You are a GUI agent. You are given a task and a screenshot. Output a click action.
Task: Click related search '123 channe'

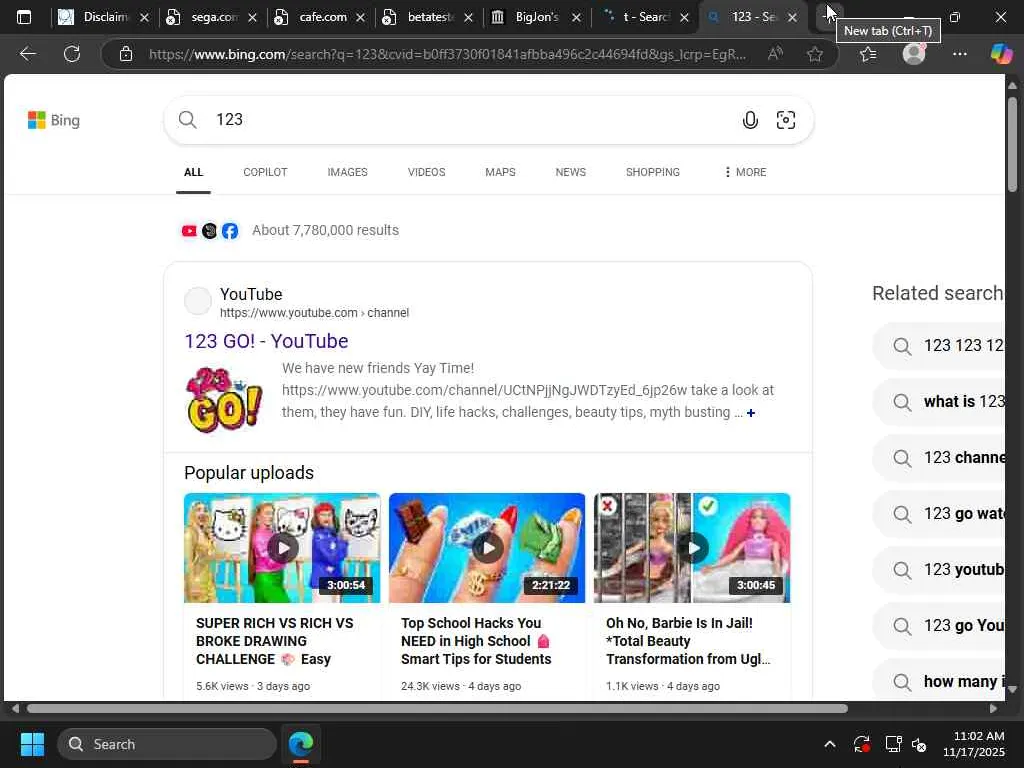pyautogui.click(x=940, y=458)
